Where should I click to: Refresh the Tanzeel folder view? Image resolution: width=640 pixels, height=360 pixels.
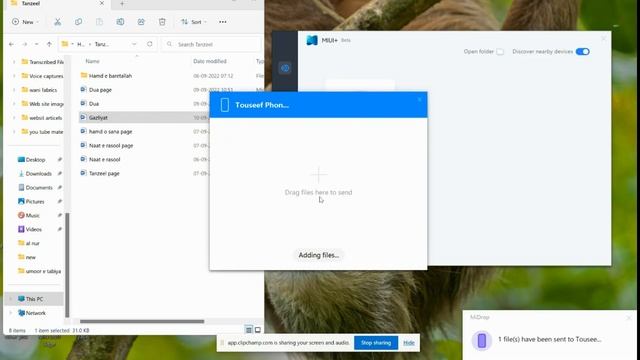(149, 44)
